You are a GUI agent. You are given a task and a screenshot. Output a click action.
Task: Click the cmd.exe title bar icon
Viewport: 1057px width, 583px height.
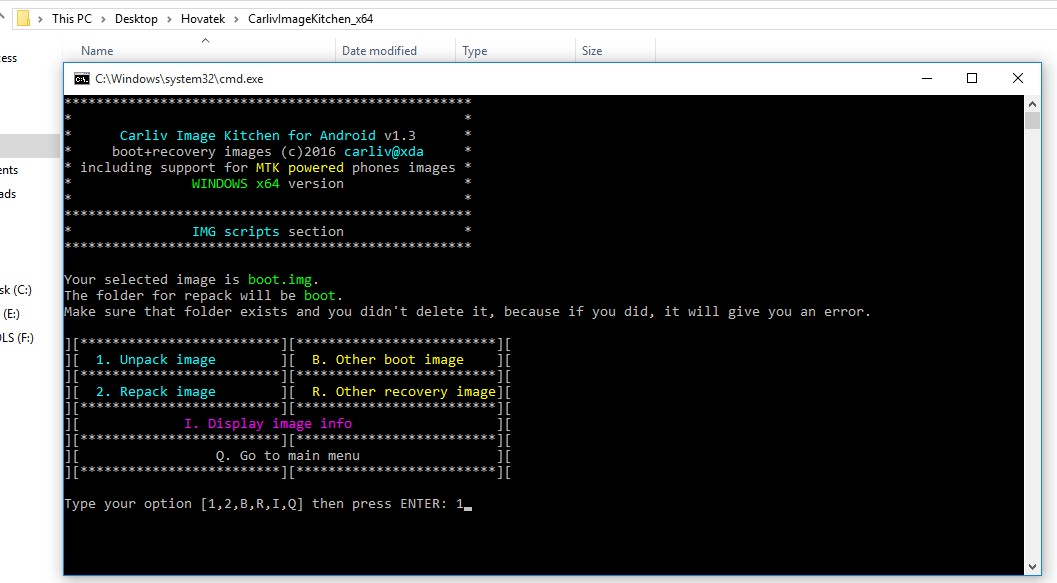click(82, 79)
